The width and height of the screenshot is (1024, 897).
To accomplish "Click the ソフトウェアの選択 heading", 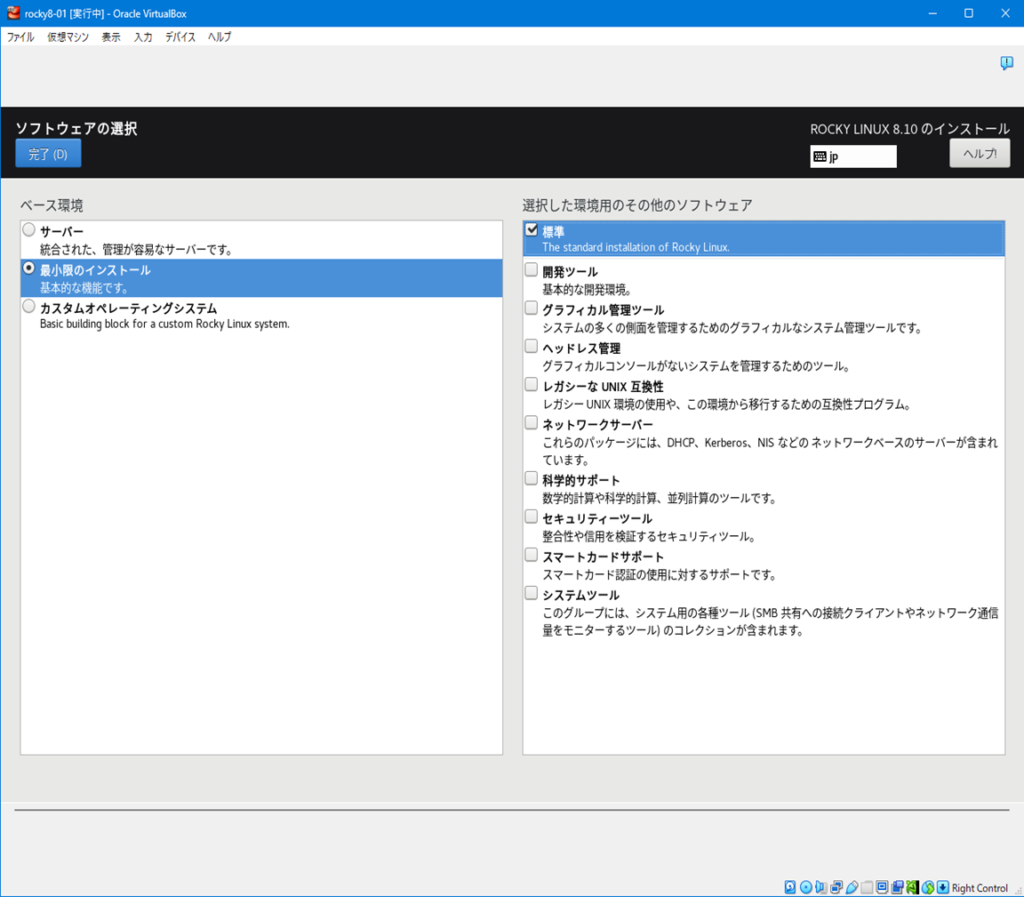I will coord(76,129).
